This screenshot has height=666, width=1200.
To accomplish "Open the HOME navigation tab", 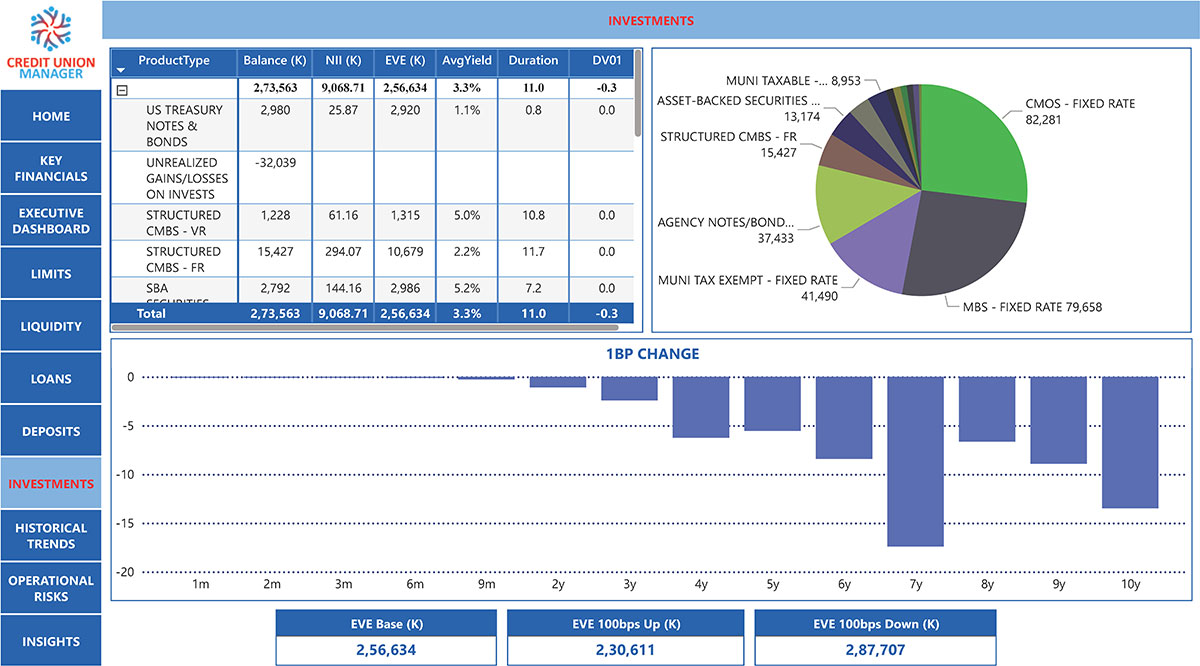I will (51, 116).
